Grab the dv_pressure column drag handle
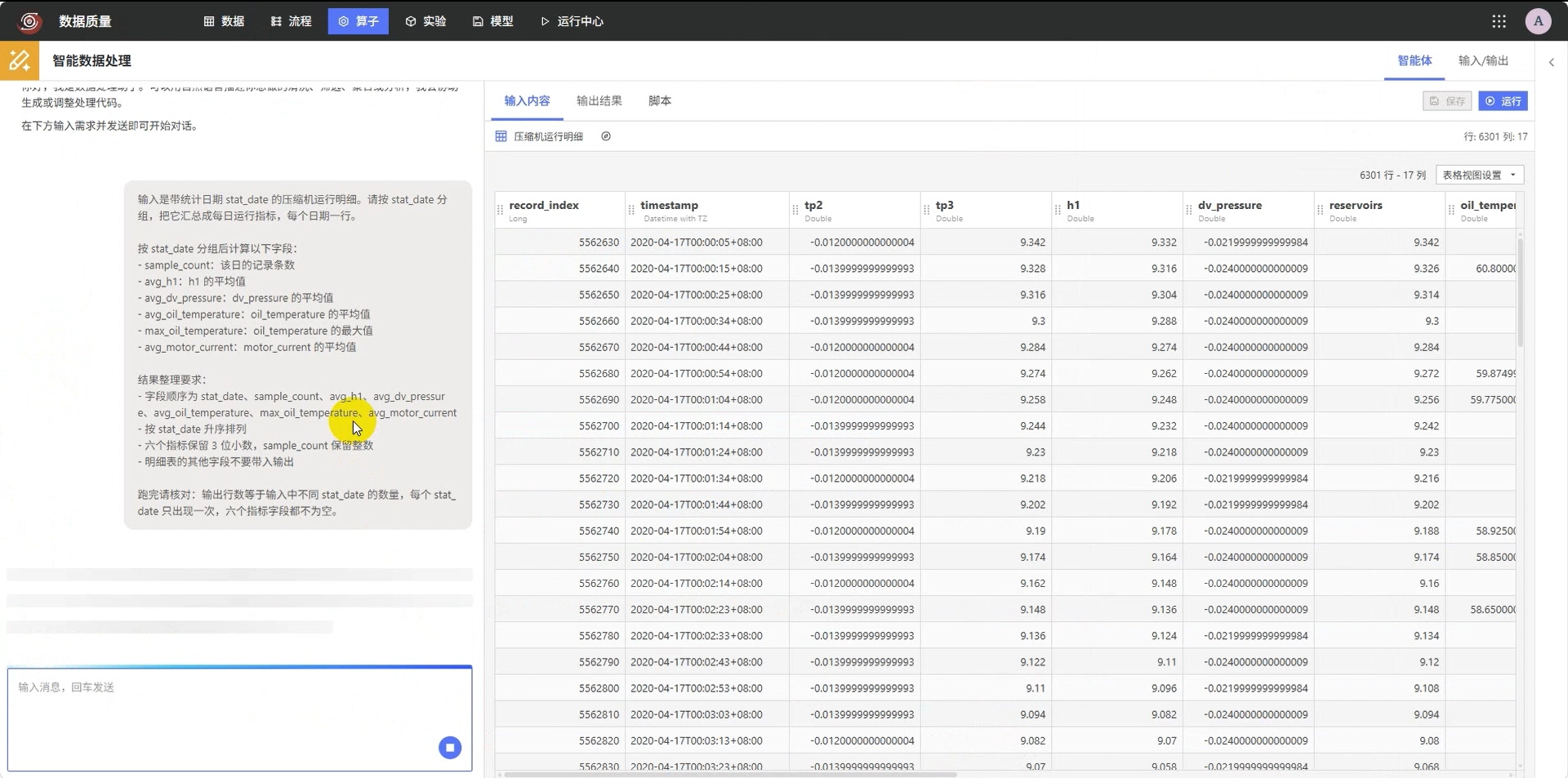 1189,211
